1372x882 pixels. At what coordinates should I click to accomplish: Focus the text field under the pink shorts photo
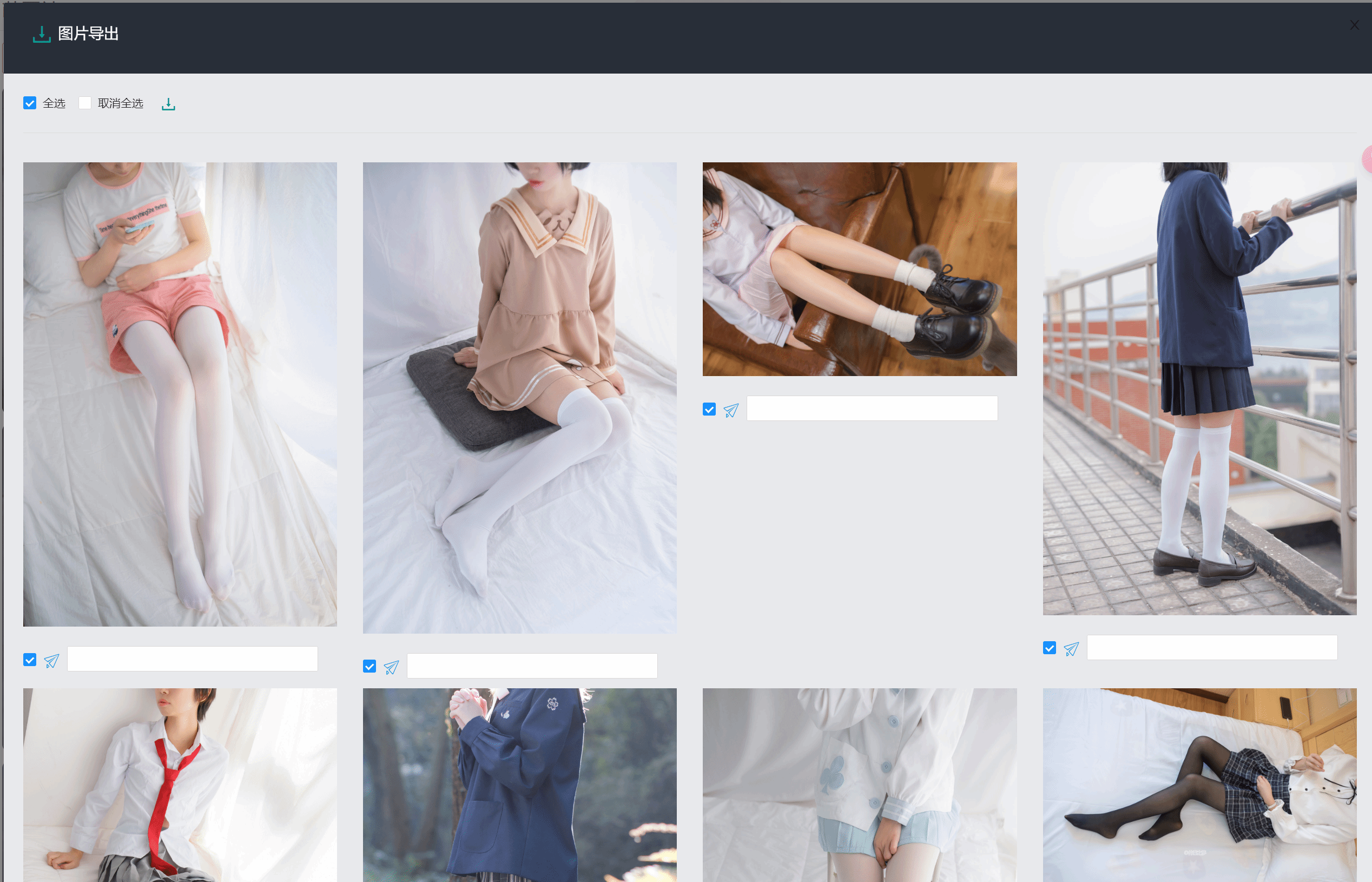click(x=193, y=659)
